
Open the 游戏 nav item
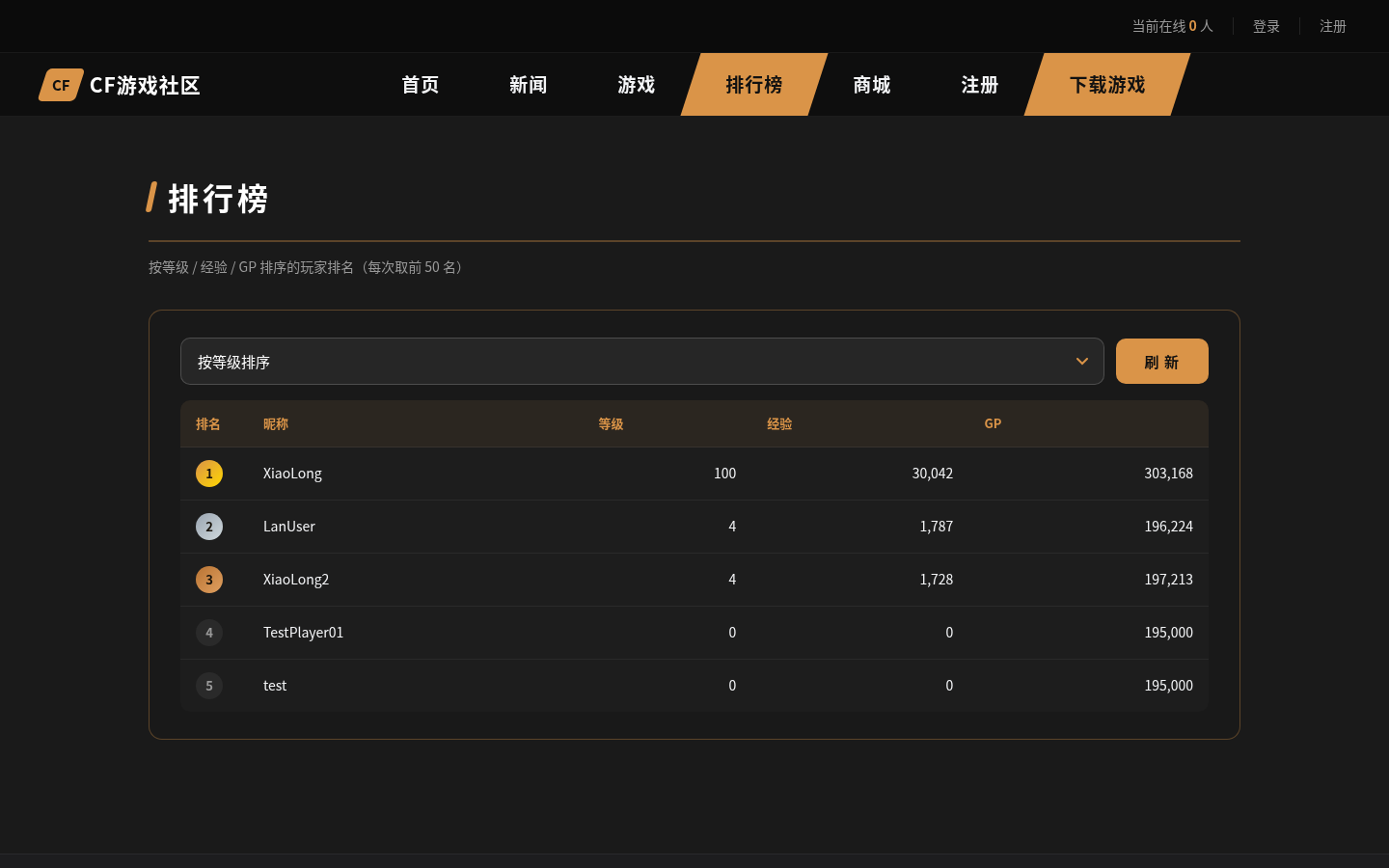[x=637, y=85]
